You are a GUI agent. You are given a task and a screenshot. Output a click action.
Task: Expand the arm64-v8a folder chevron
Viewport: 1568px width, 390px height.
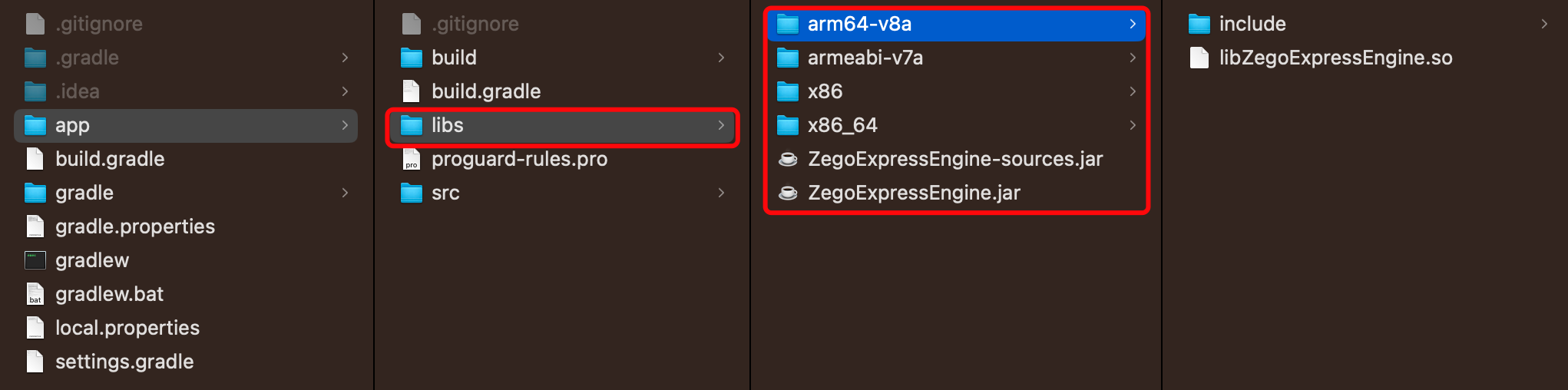pyautogui.click(x=1133, y=24)
